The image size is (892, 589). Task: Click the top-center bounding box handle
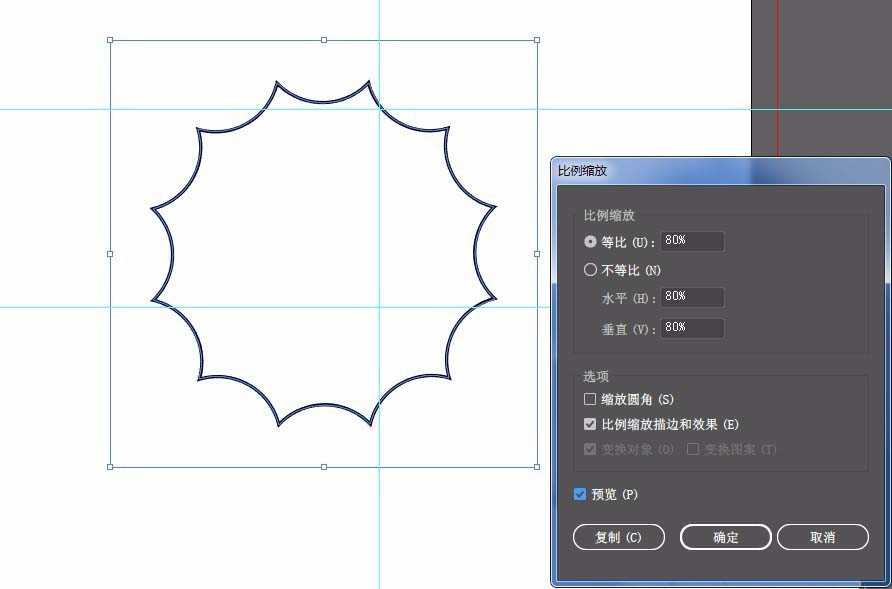[324, 40]
